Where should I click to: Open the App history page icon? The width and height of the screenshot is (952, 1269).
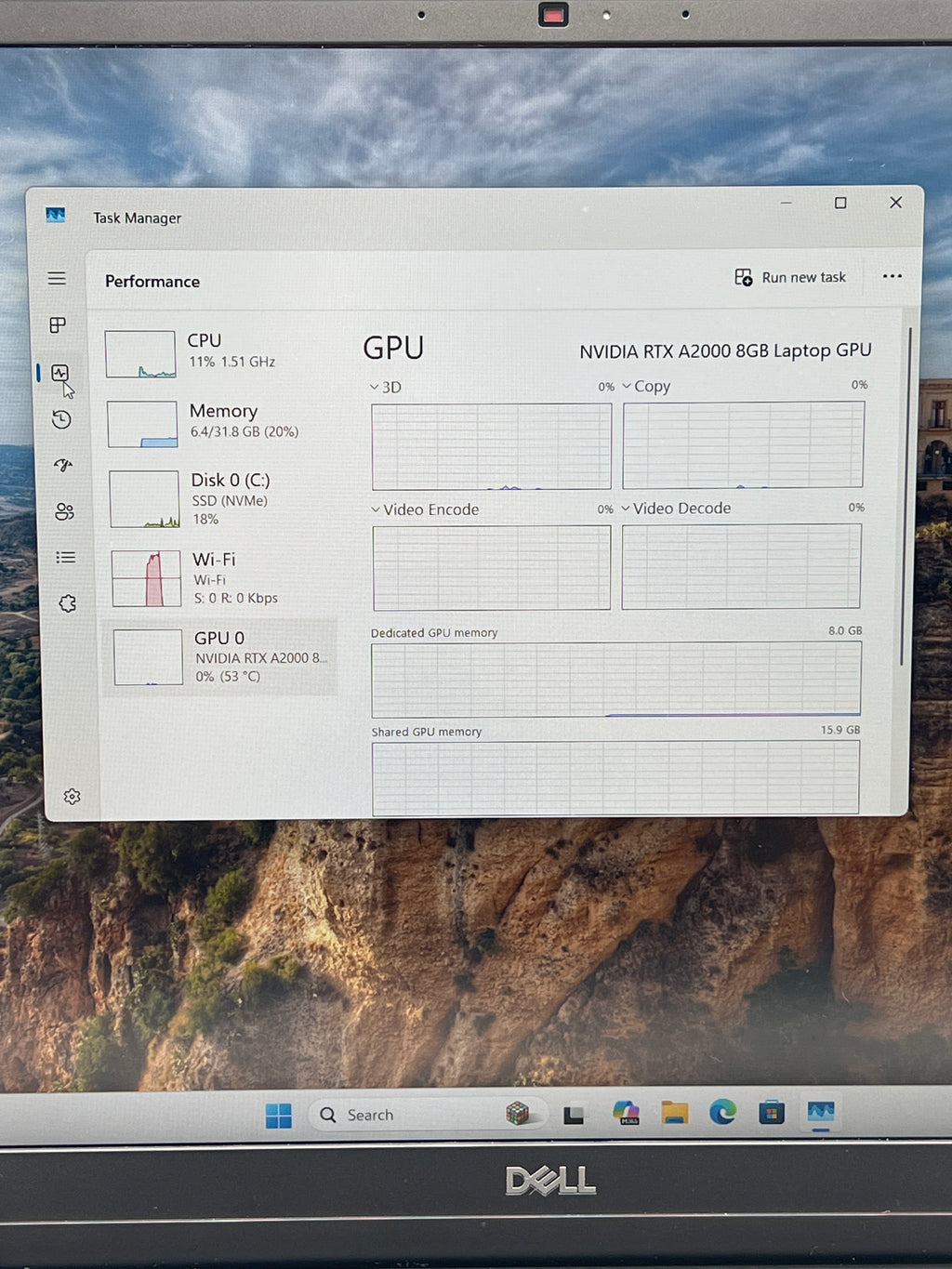(x=61, y=419)
